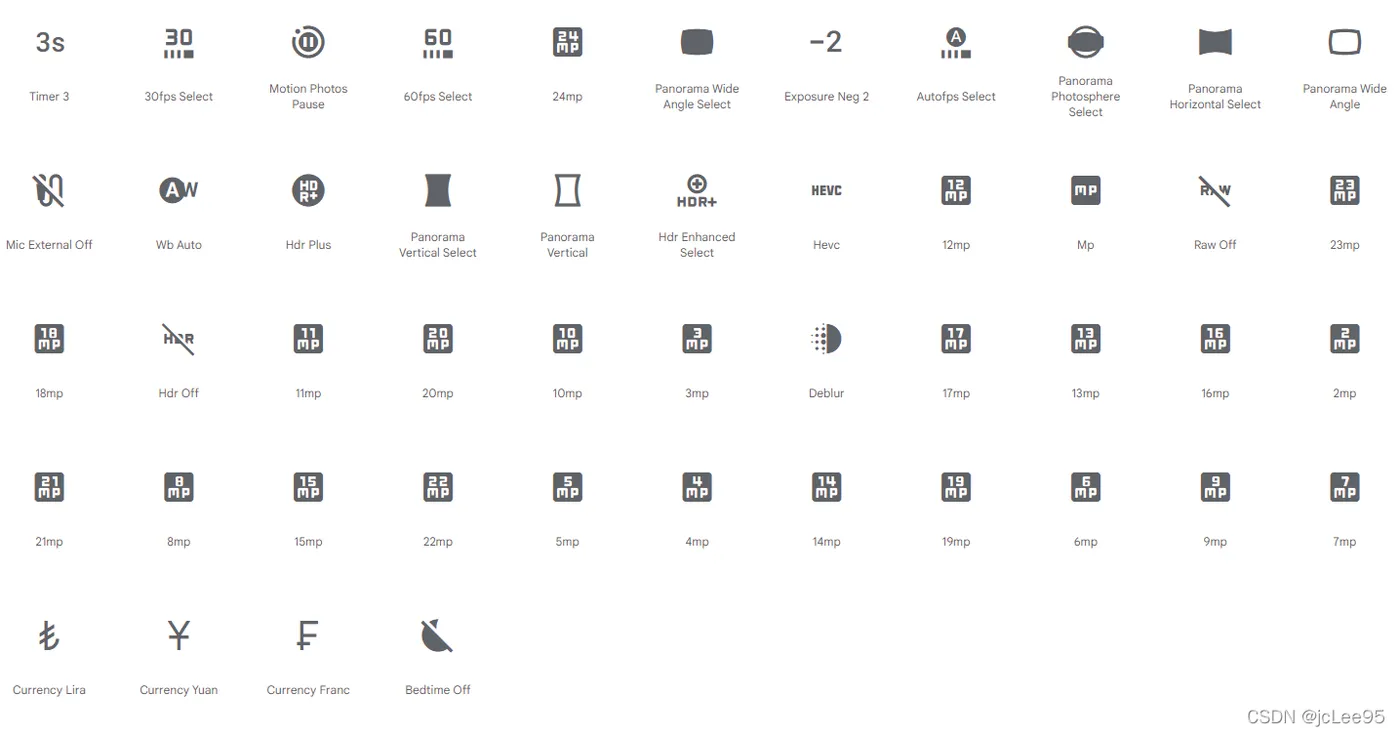Click the 'Motion Photos Pause' label text
The image size is (1400, 736).
[308, 96]
